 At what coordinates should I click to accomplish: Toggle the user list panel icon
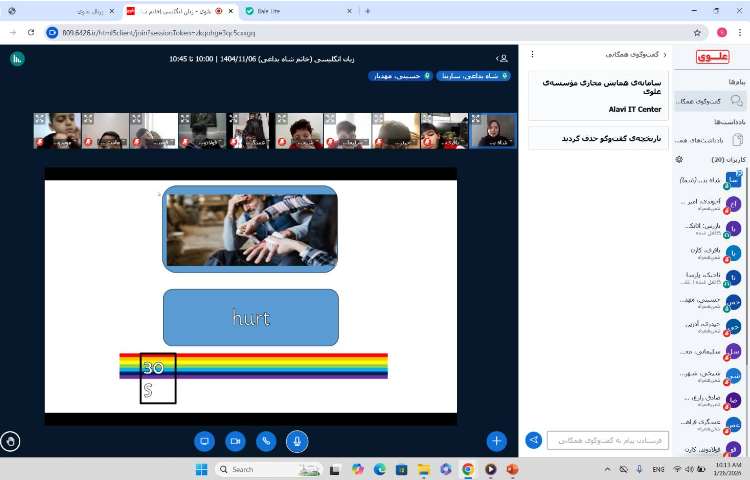tap(501, 59)
